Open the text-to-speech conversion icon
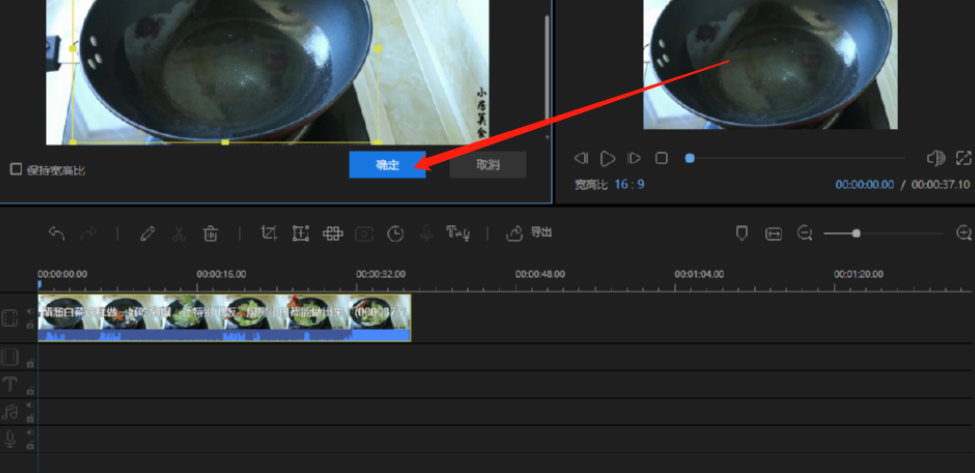 [458, 233]
